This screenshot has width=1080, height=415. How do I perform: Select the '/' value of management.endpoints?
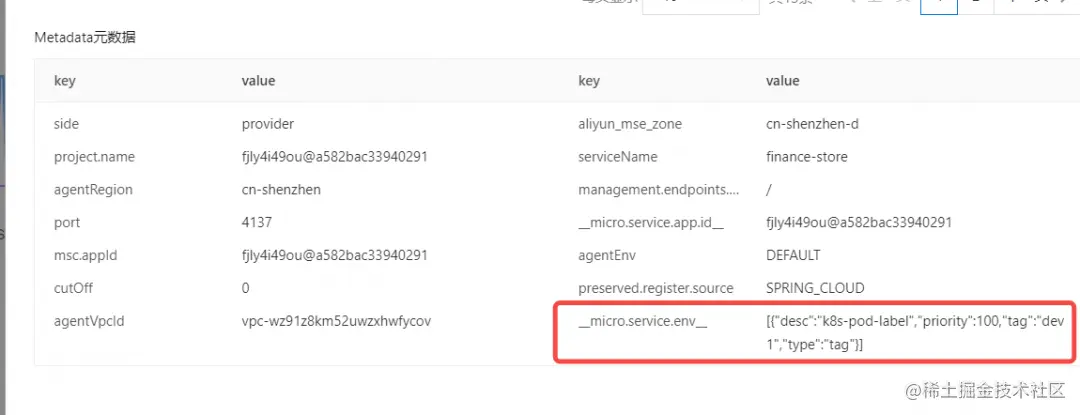769,190
